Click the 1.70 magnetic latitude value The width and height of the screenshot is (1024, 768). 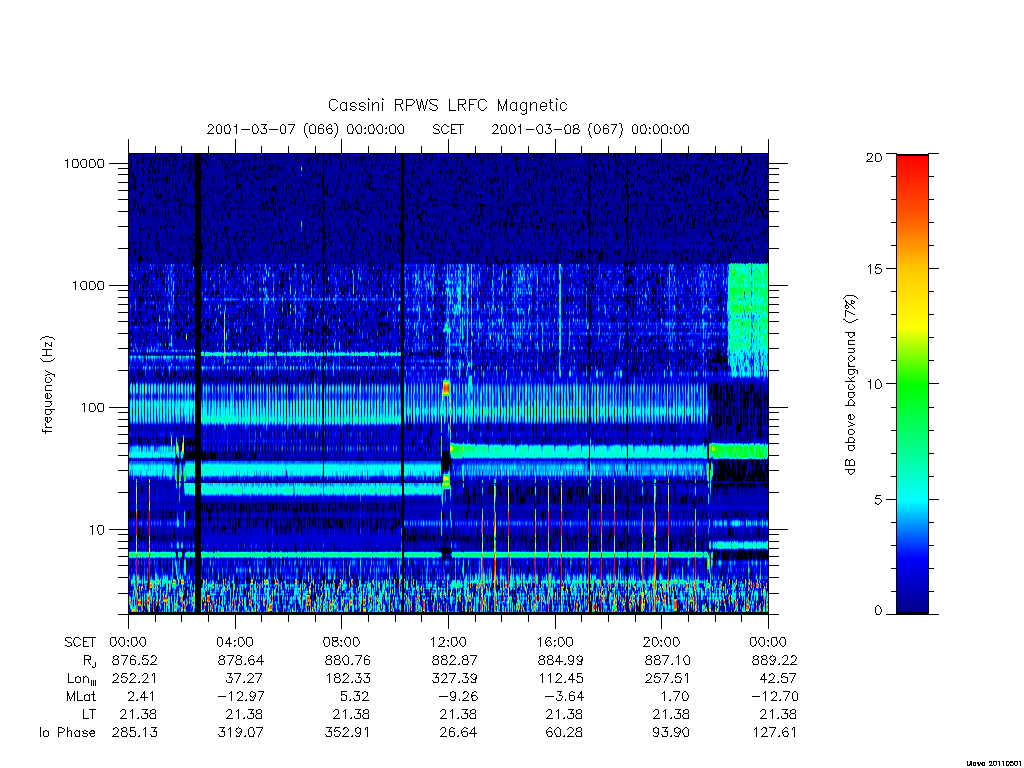pos(675,697)
